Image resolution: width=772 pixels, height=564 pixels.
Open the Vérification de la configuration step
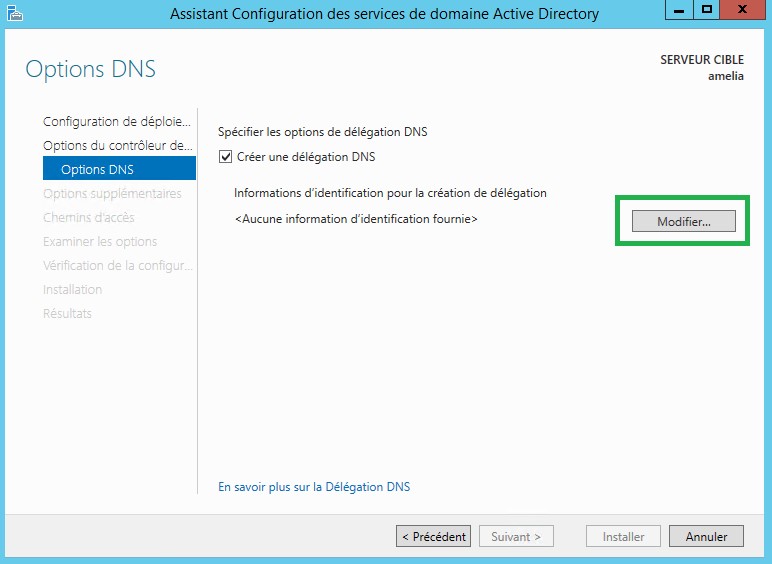tap(116, 266)
